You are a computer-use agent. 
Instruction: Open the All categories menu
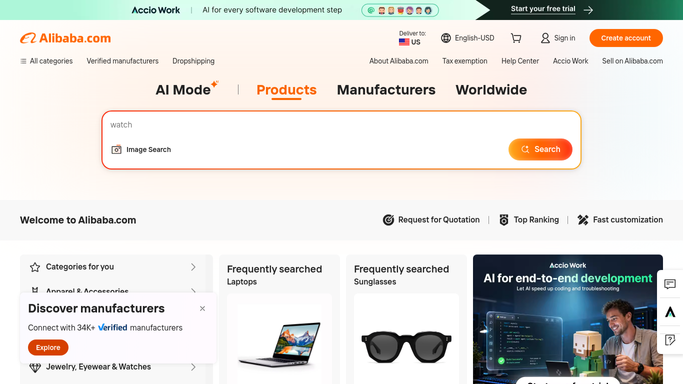pyautogui.click(x=46, y=61)
